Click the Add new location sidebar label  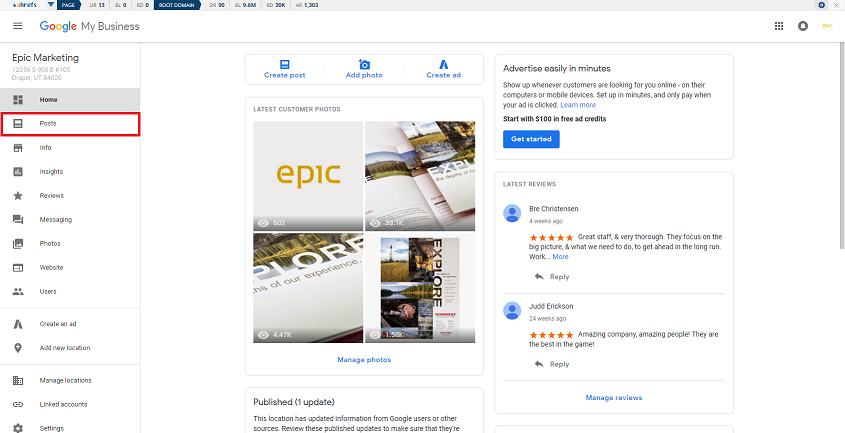click(65, 348)
